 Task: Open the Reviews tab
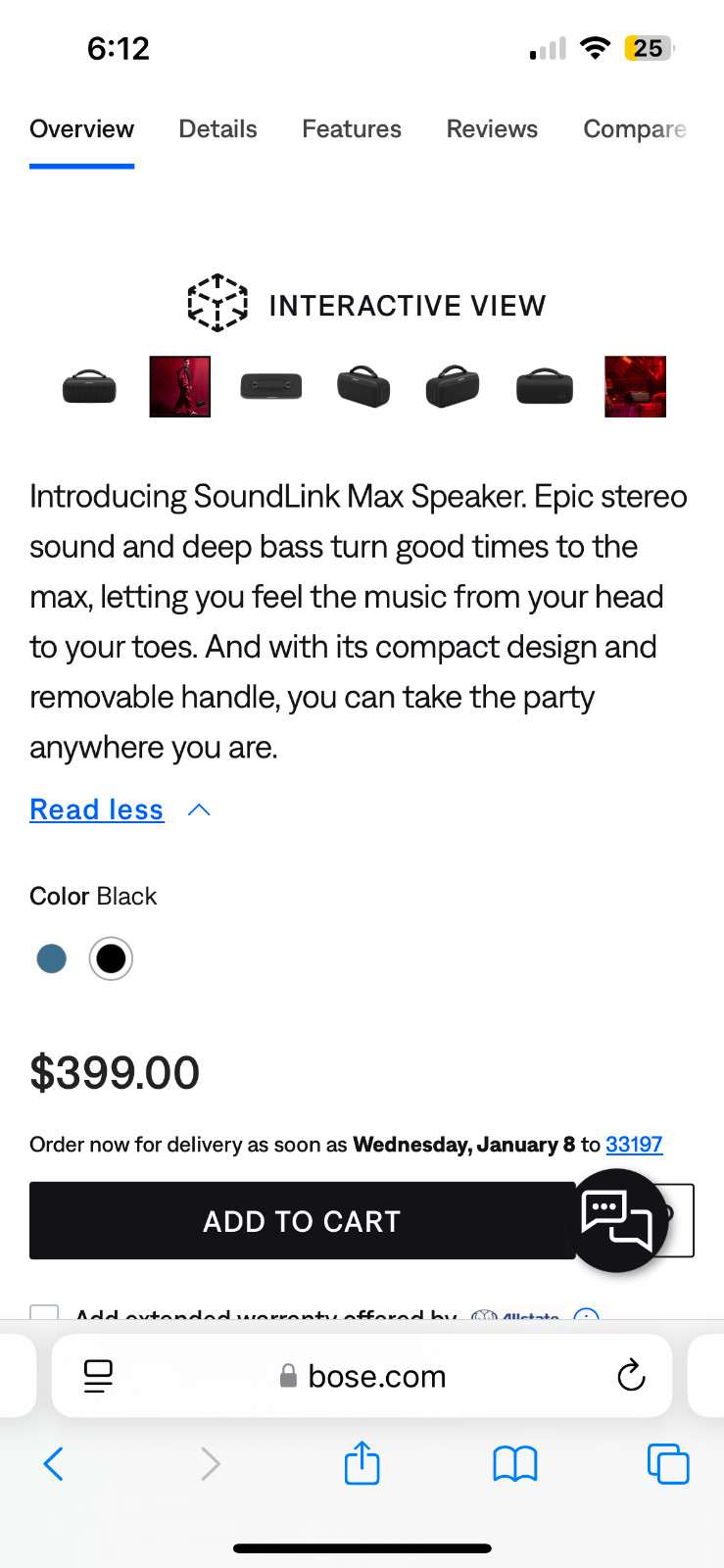(492, 129)
